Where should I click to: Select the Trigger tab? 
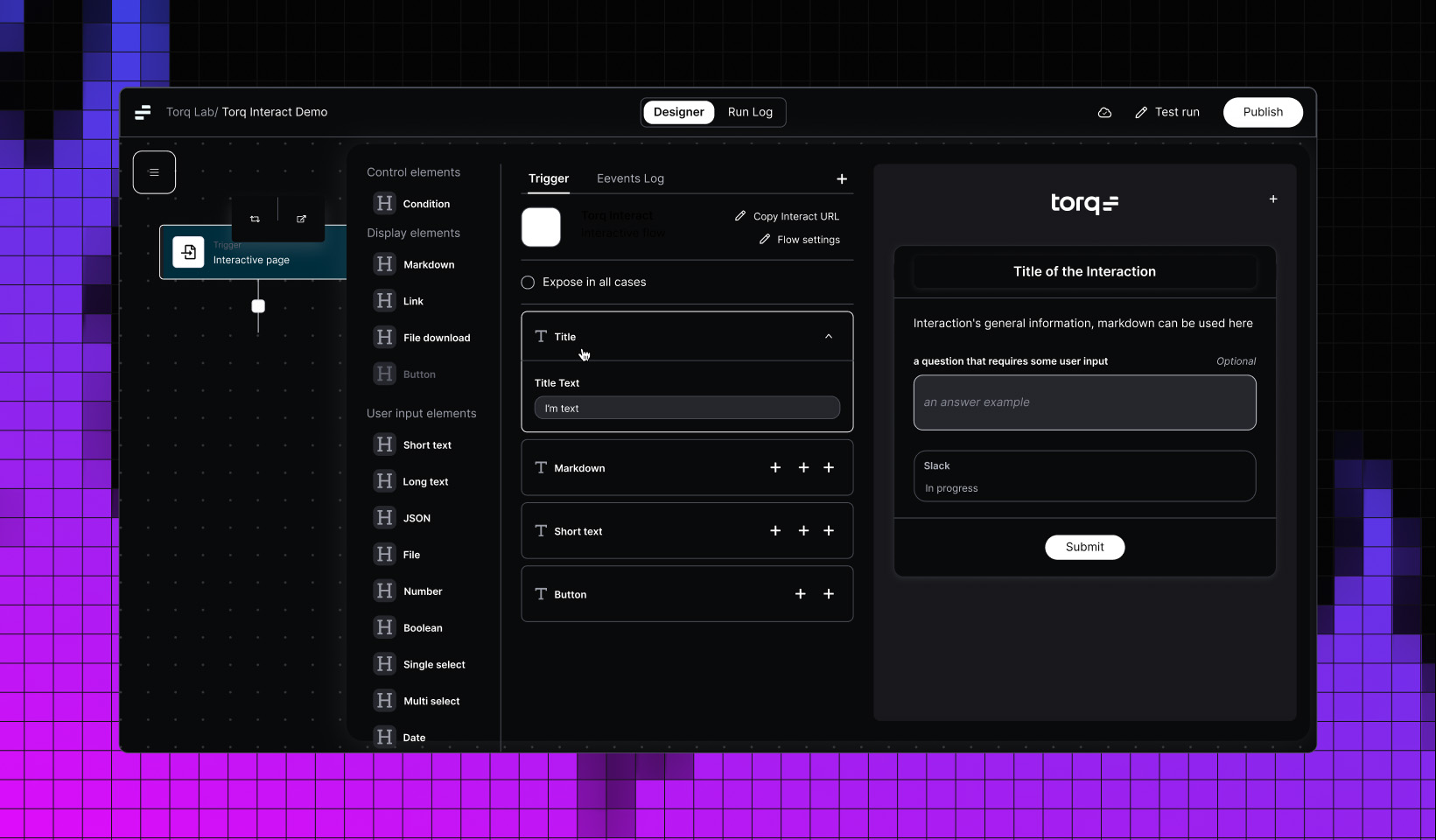coord(549,178)
